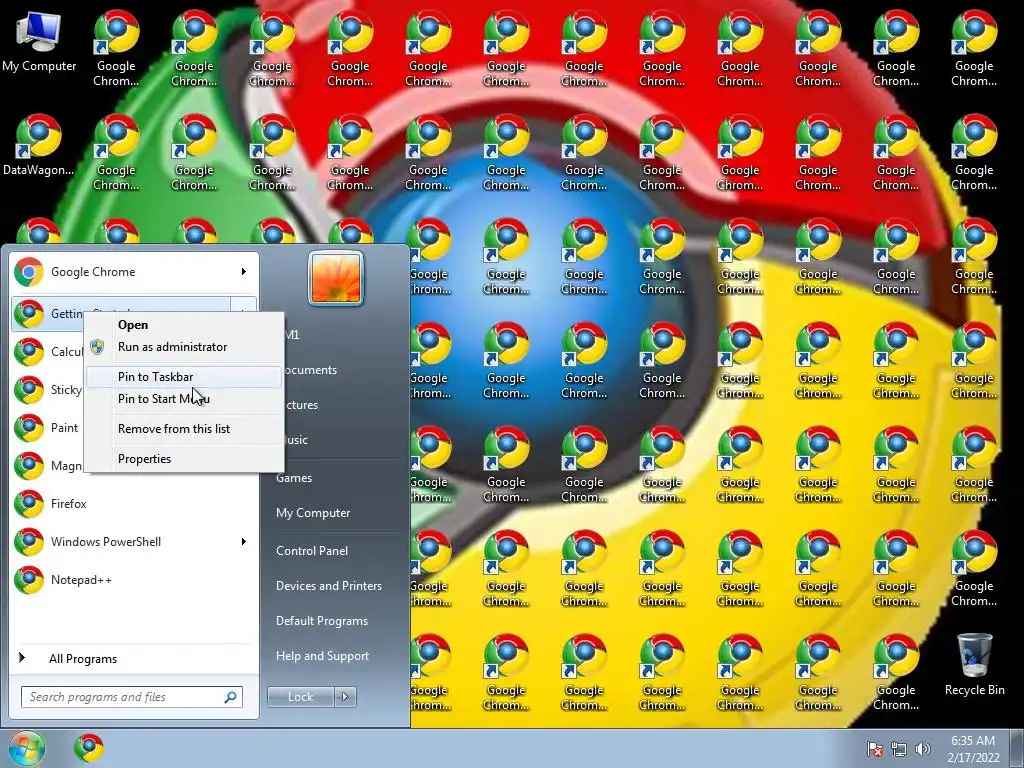Open Default Programs
1024x768 pixels.
pos(322,621)
